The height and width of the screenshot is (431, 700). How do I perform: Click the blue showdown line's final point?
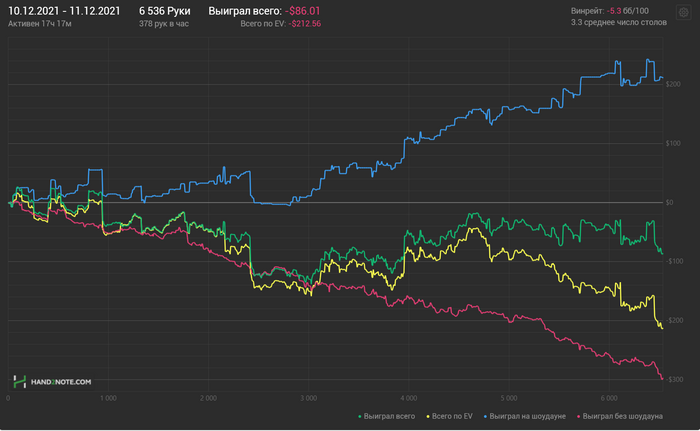(x=662, y=78)
